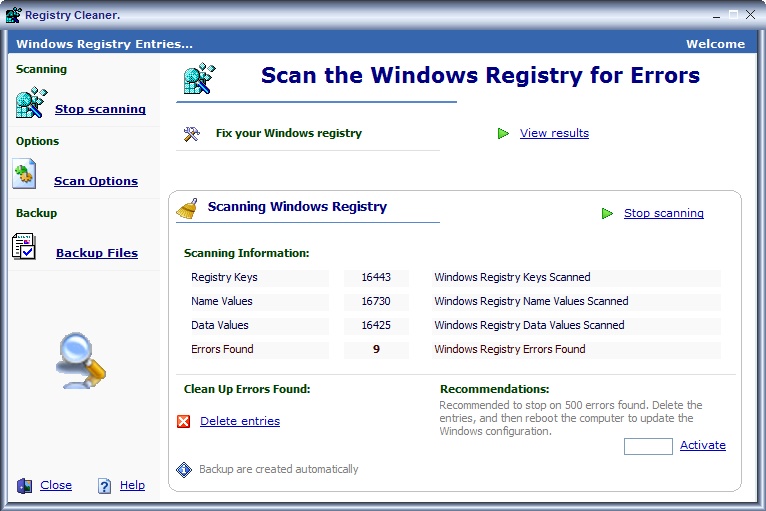The image size is (766, 511).
Task: Click the Scan Options document icon
Action: (x=24, y=173)
